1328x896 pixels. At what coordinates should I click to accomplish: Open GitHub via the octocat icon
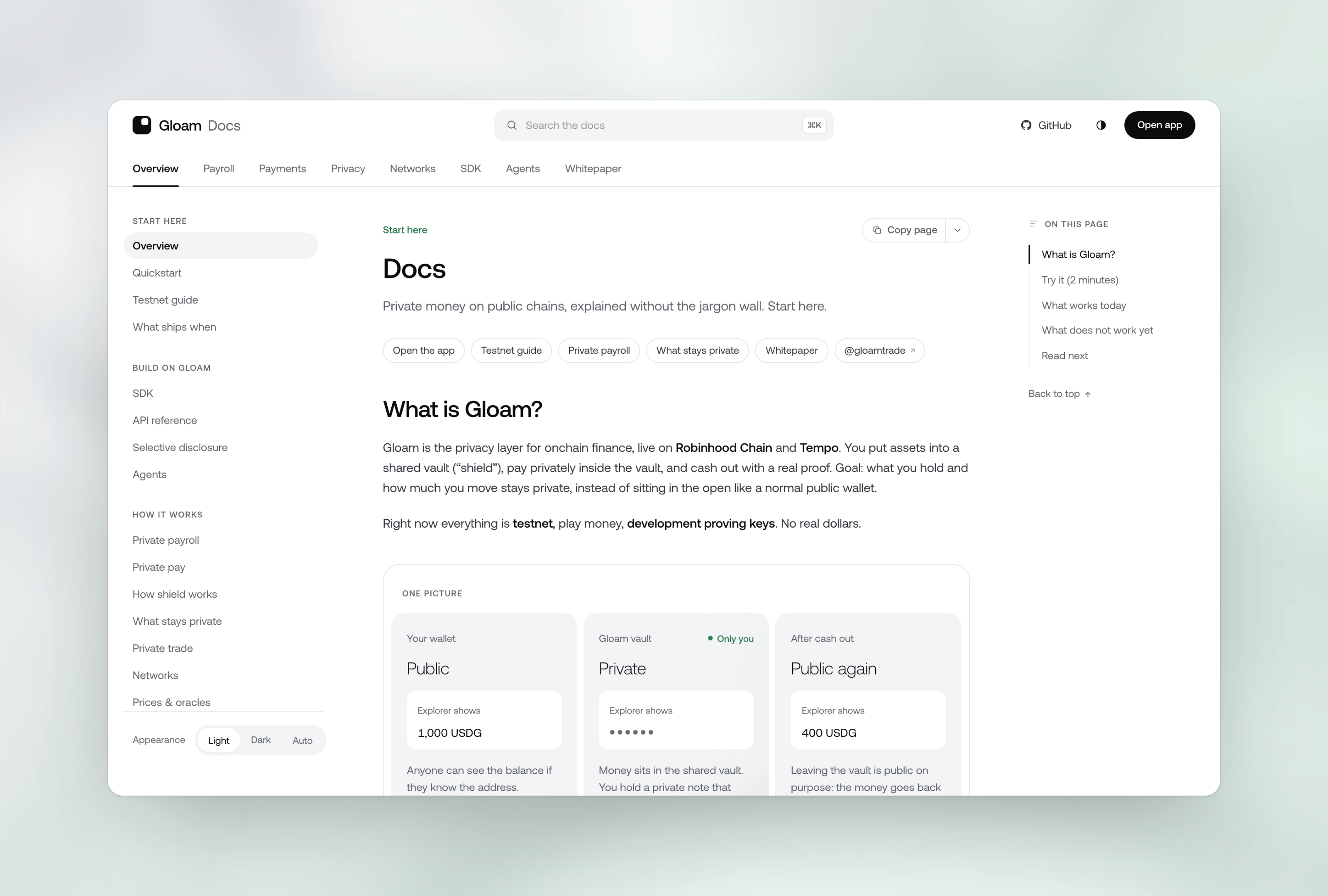(x=1026, y=125)
